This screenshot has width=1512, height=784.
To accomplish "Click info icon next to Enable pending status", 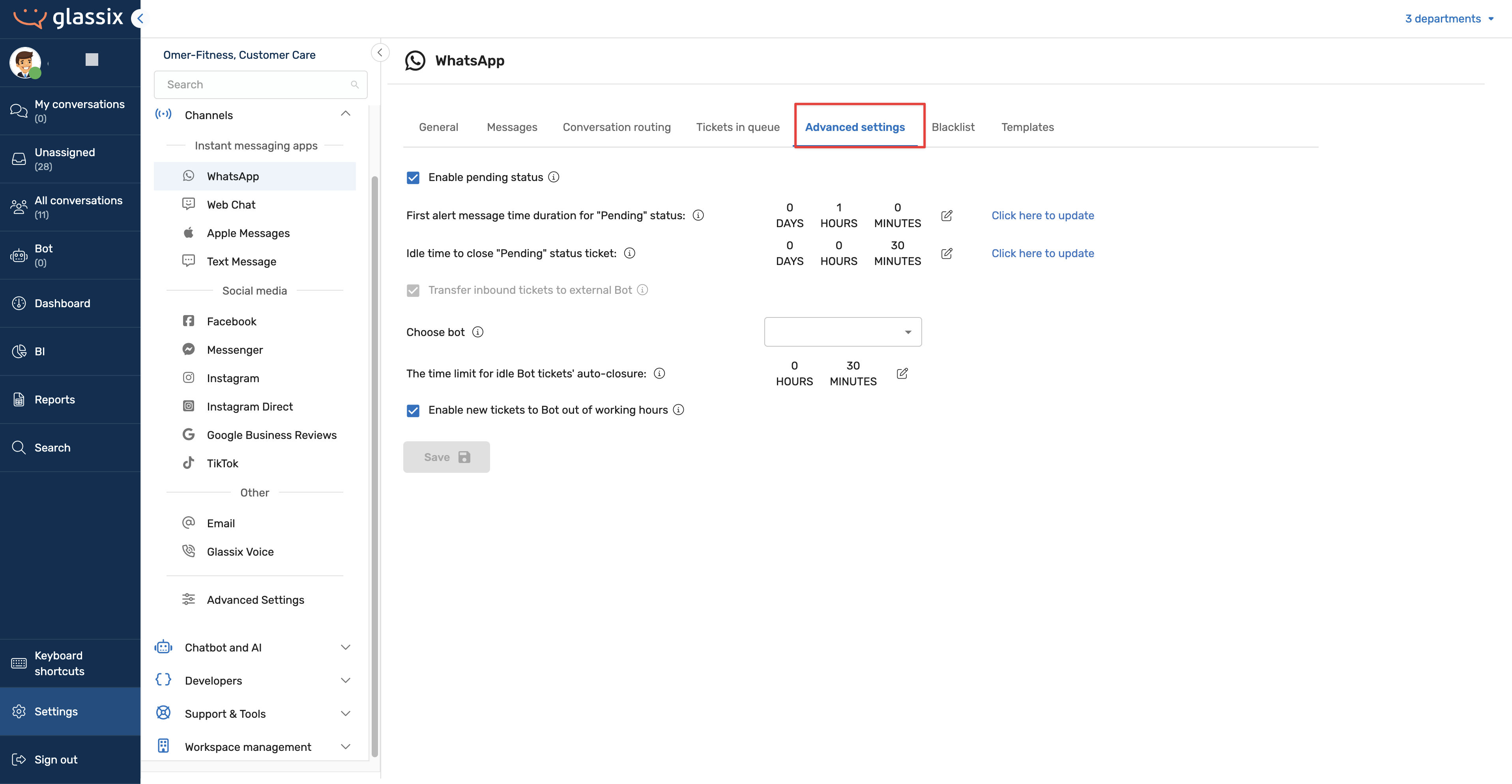I will (x=554, y=177).
